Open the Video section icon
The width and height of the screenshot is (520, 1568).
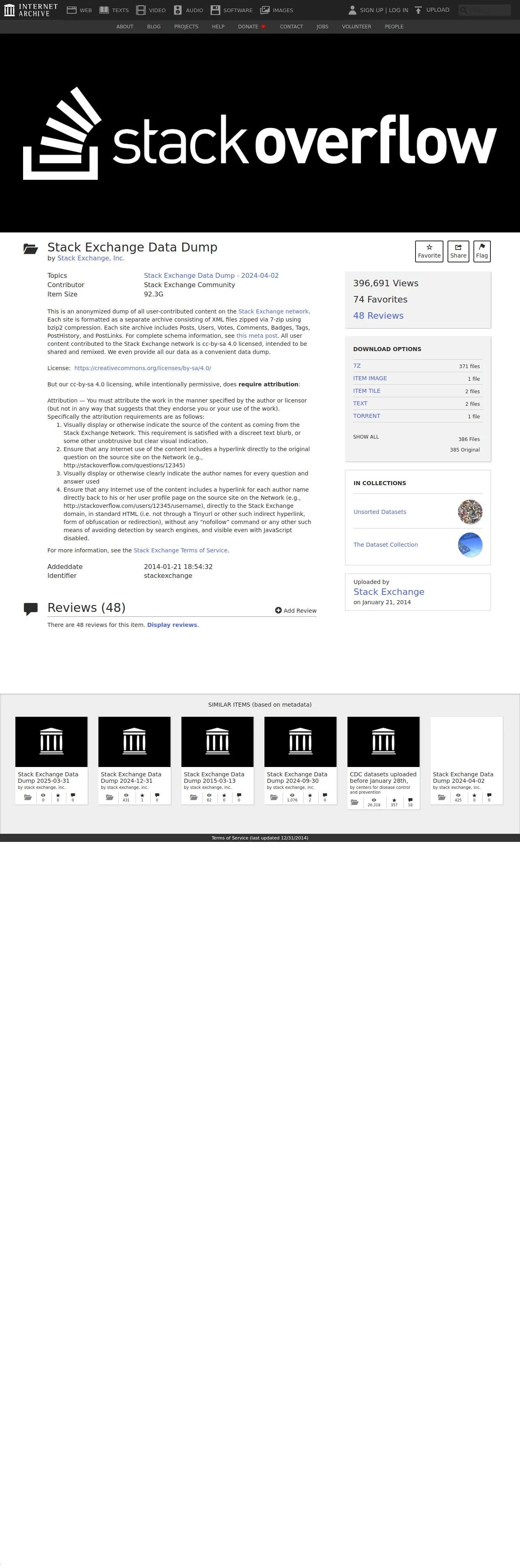tap(141, 10)
